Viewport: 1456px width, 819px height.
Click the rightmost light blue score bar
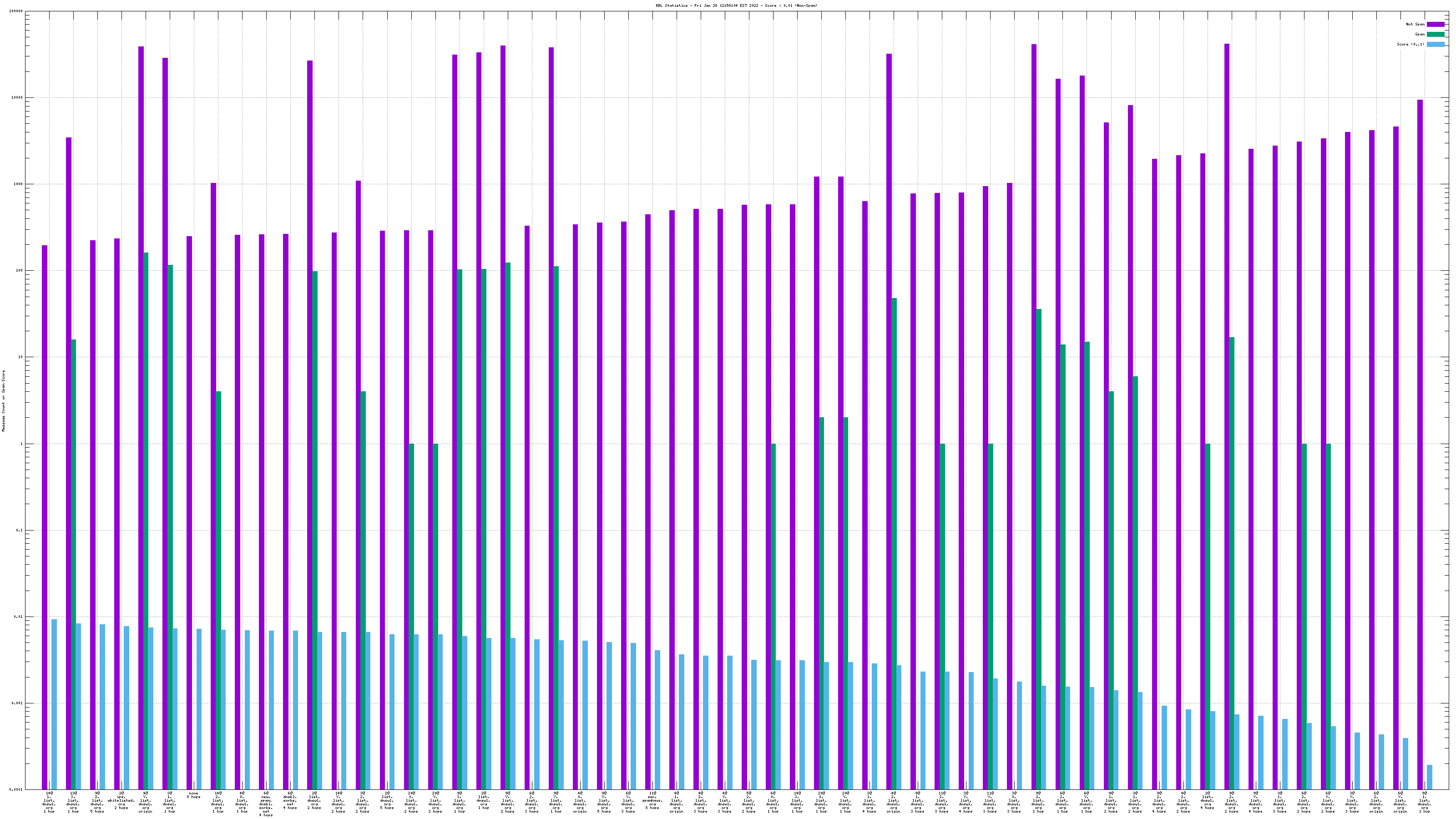click(1430, 777)
